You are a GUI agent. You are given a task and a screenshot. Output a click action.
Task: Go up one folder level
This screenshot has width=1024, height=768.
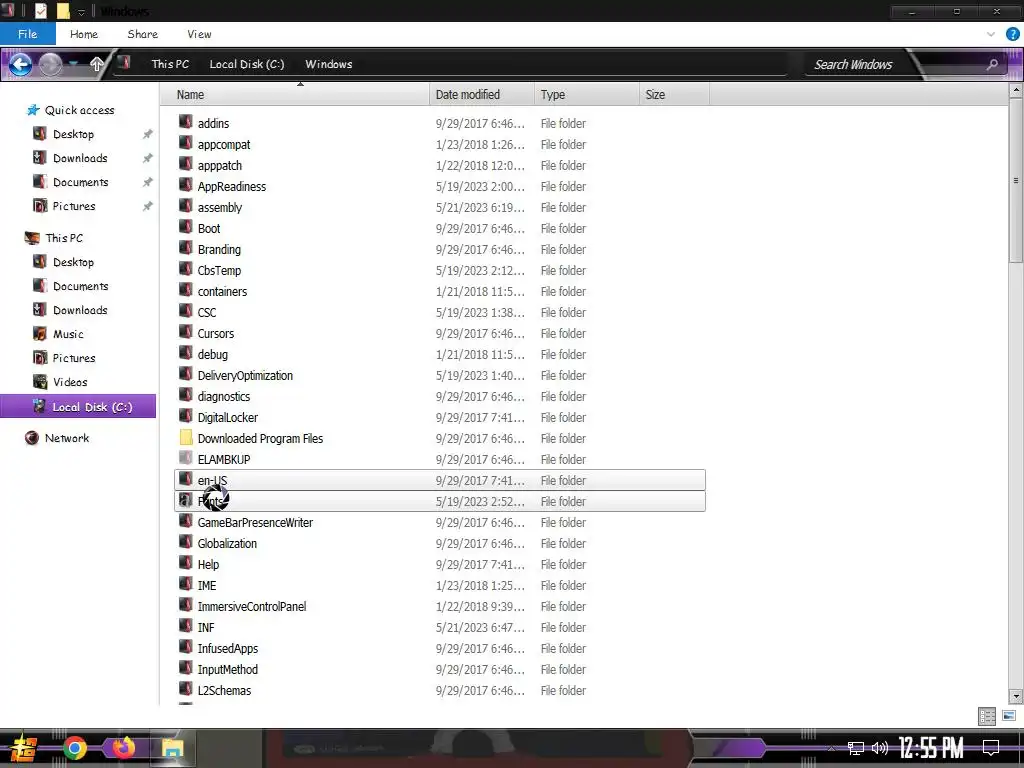click(x=97, y=64)
